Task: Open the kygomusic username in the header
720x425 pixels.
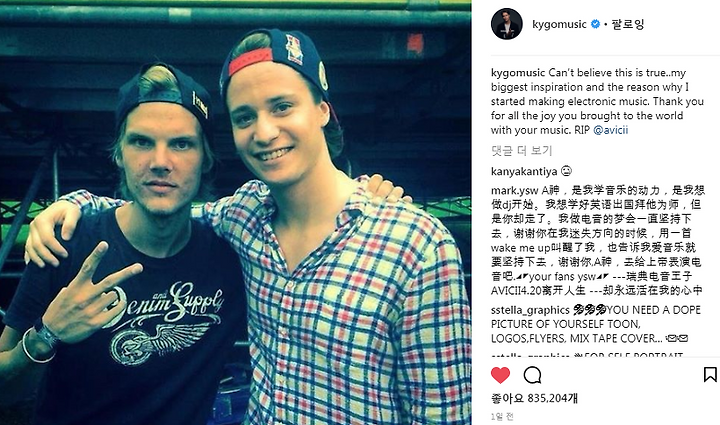Action: pos(559,24)
